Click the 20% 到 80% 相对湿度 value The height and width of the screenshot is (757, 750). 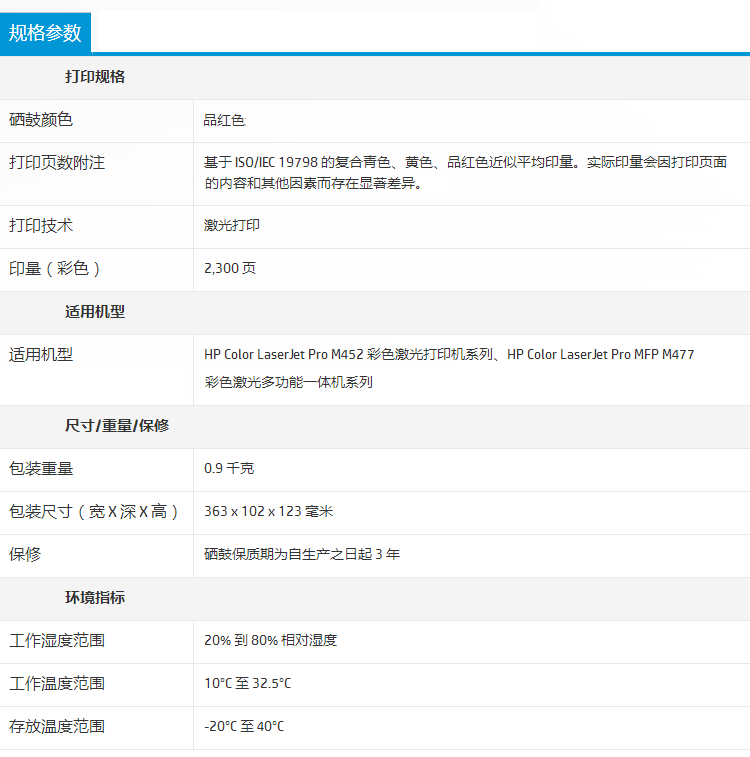(270, 640)
